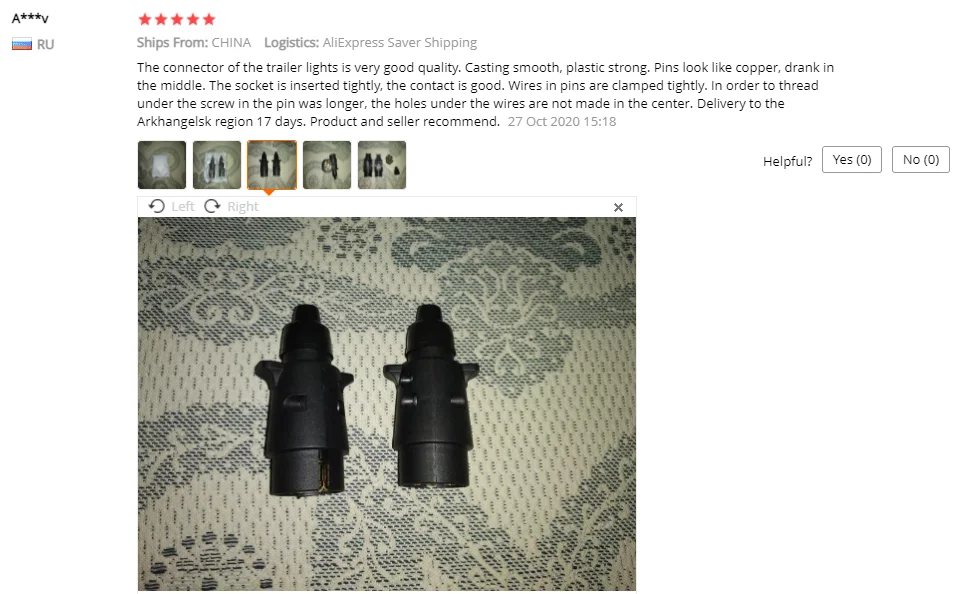This screenshot has width=973, height=594.
Task: Click the reviewer name A***v
Action: [30, 18]
